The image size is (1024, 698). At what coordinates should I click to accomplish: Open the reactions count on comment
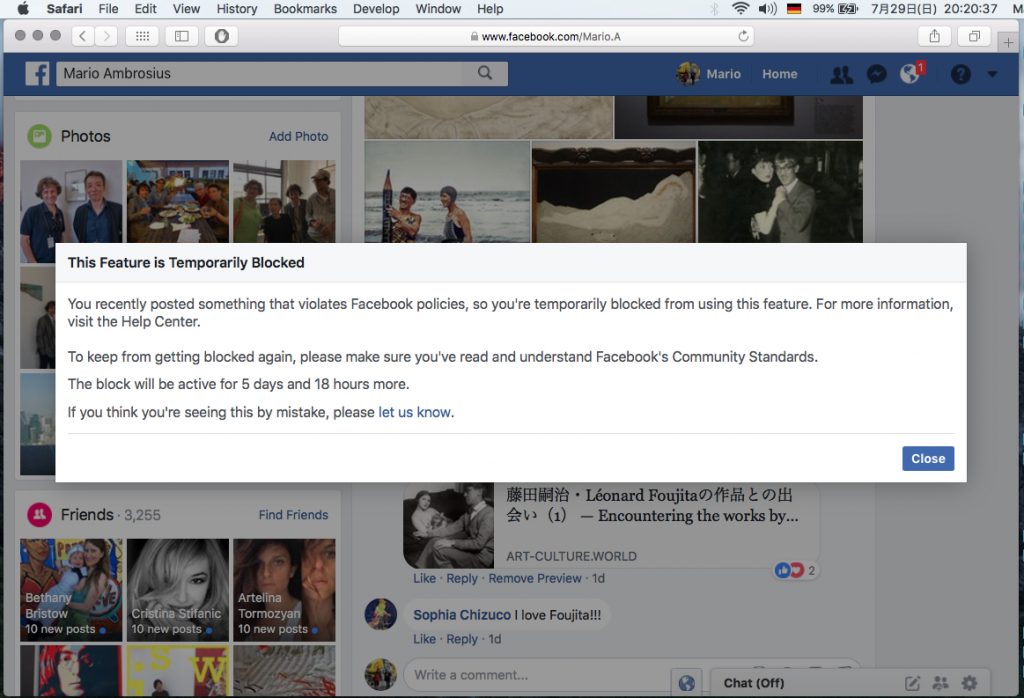795,570
